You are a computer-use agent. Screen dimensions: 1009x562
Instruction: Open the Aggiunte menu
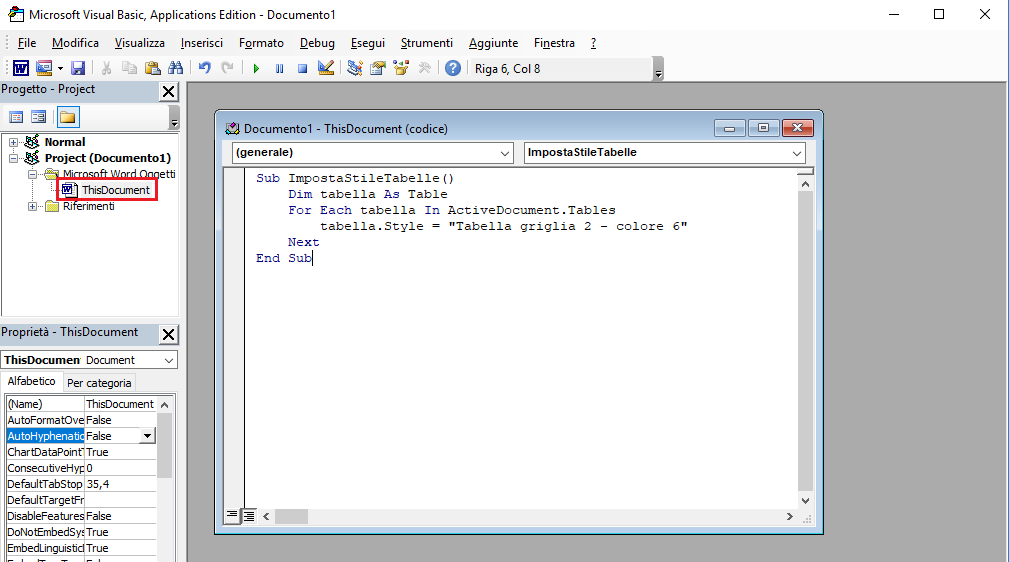tap(493, 43)
